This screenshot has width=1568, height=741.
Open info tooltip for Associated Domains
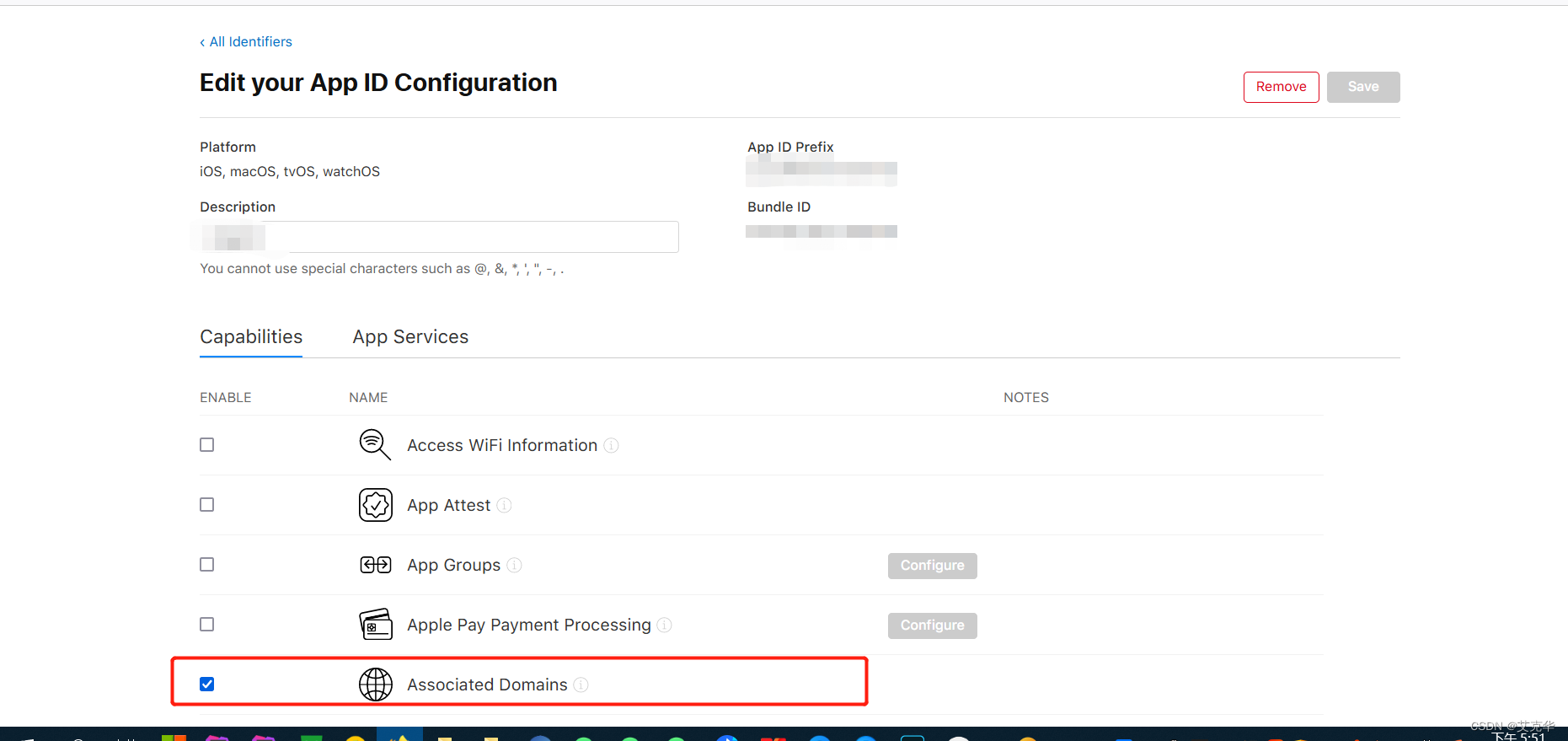click(581, 685)
